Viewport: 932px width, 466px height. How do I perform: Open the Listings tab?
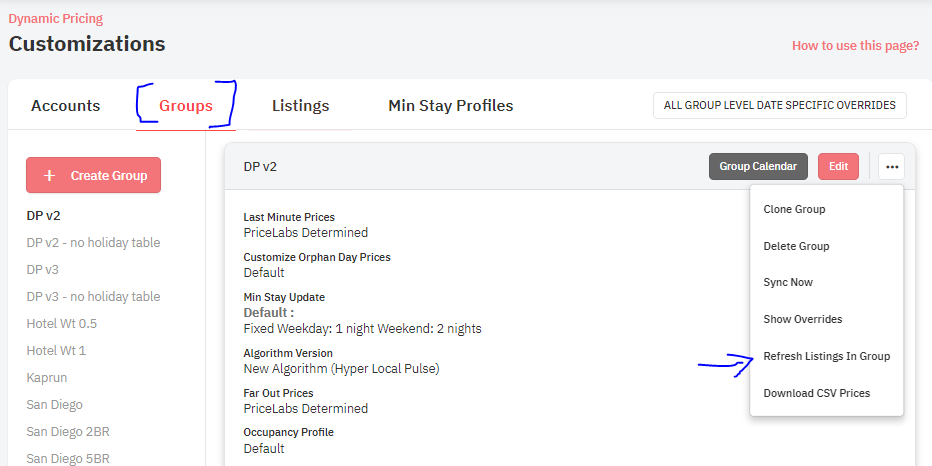point(301,106)
